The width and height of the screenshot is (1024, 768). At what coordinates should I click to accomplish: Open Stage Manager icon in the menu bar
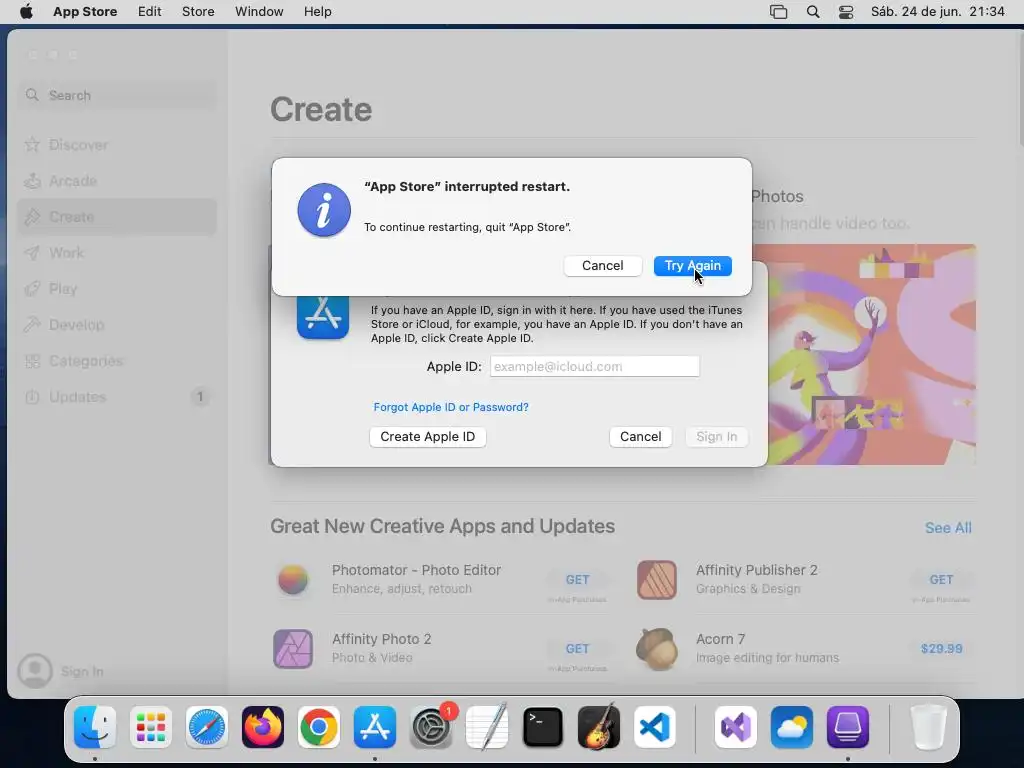pyautogui.click(x=778, y=12)
